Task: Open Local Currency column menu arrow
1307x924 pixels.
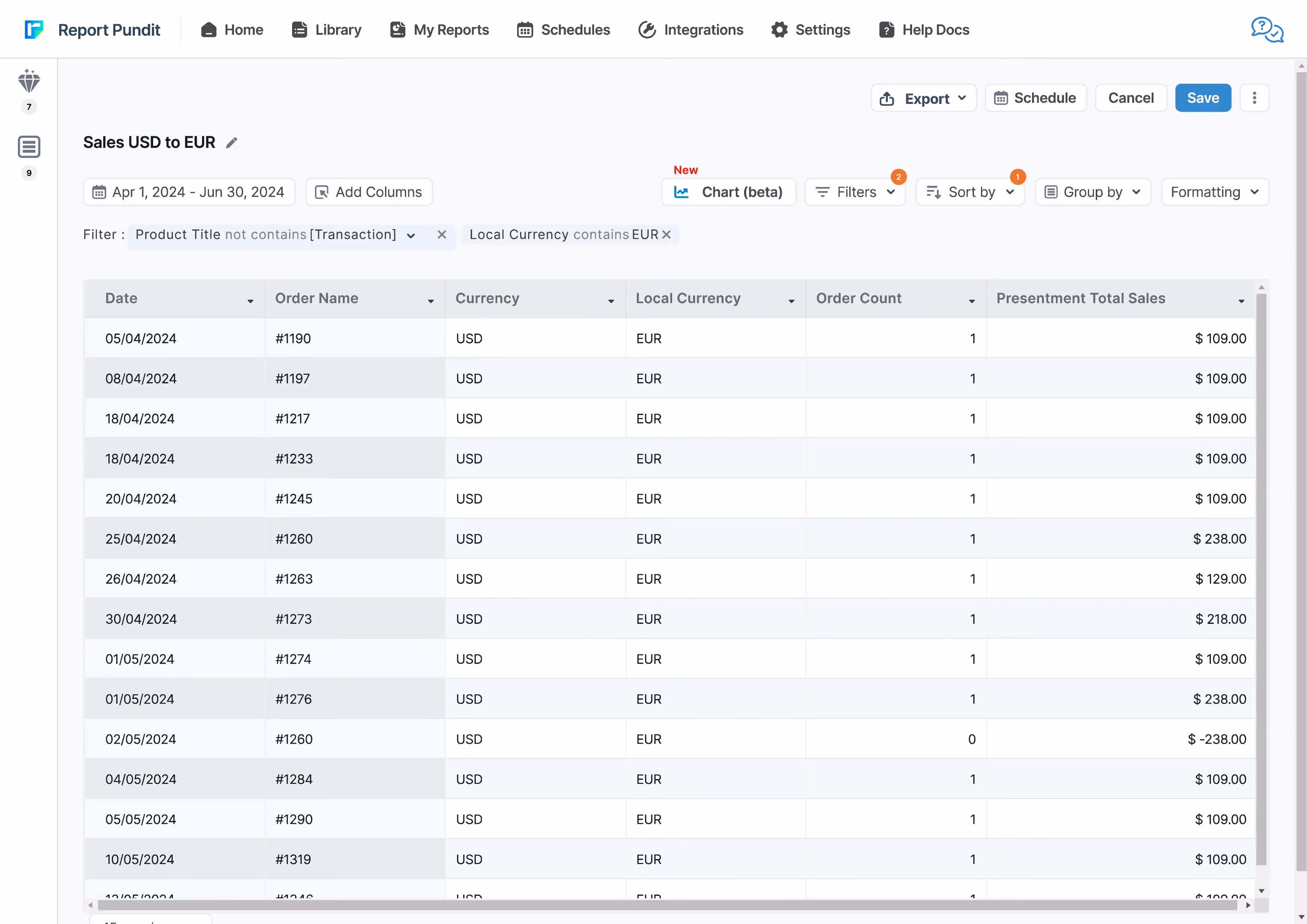Action: coord(791,301)
